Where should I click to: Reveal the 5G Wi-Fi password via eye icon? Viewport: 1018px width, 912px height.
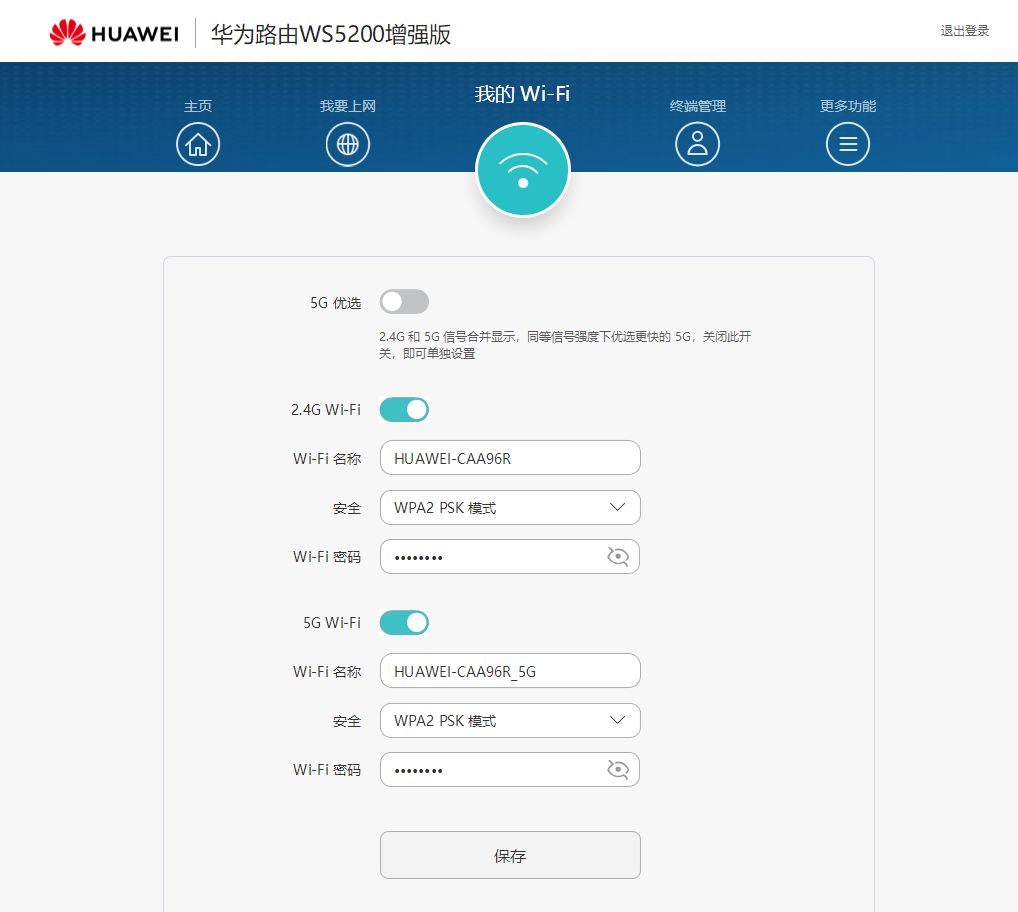[618, 769]
